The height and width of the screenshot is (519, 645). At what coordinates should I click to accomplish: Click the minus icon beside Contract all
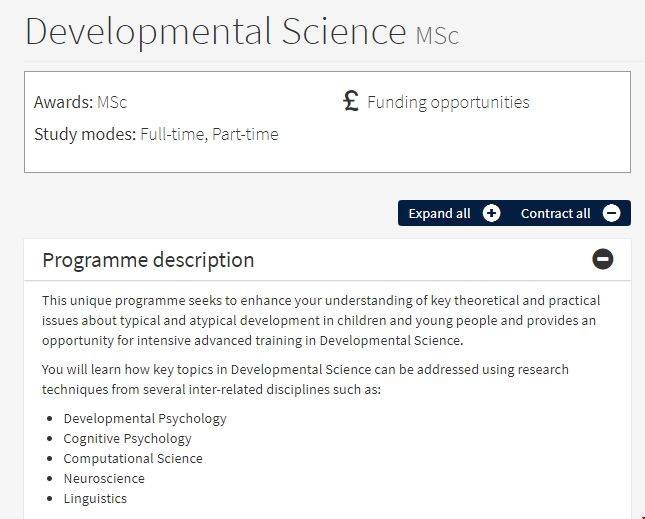[612, 213]
